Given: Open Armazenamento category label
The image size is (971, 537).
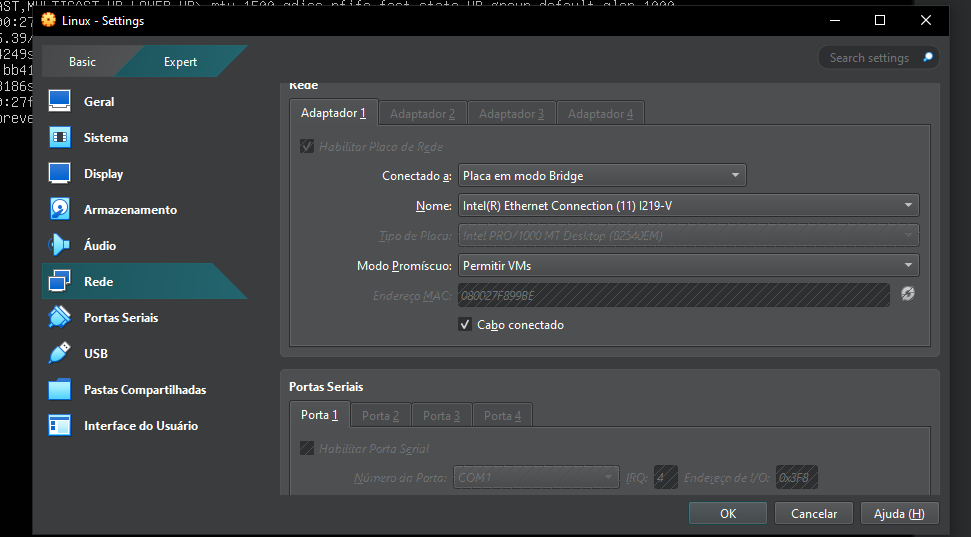Looking at the screenshot, I should [131, 209].
